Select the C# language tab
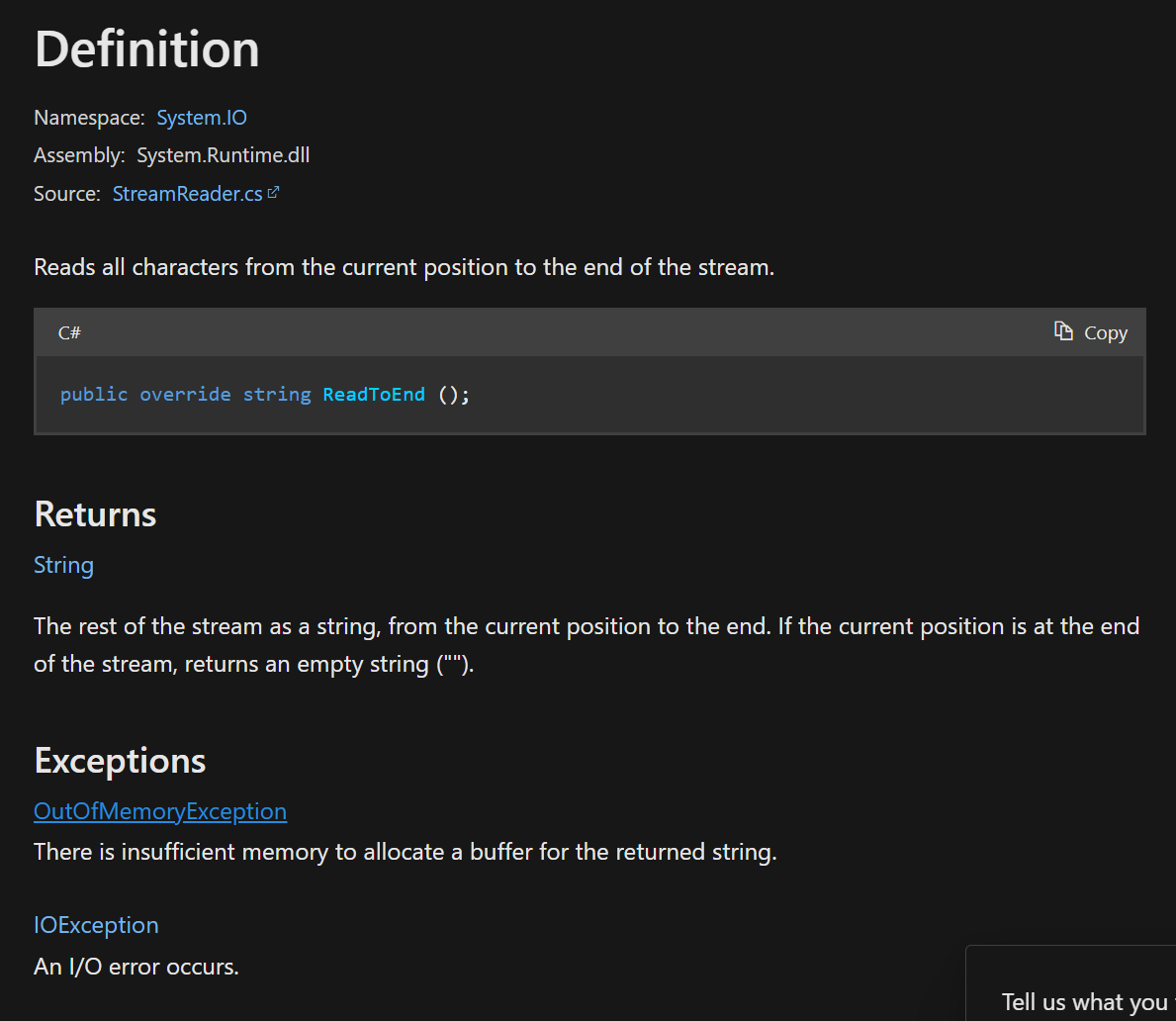This screenshot has width=1176, height=1021. (68, 332)
